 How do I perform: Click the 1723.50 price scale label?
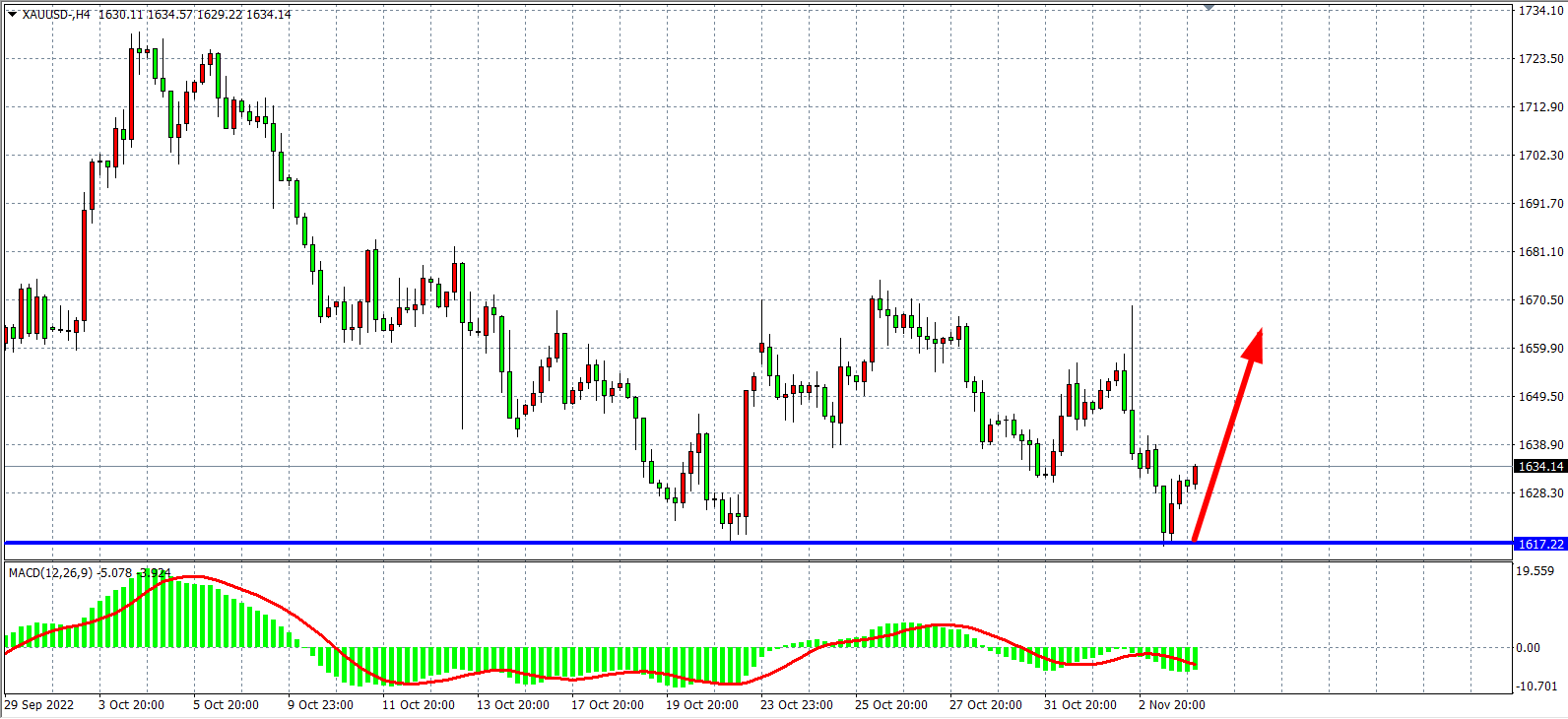click(x=1540, y=59)
